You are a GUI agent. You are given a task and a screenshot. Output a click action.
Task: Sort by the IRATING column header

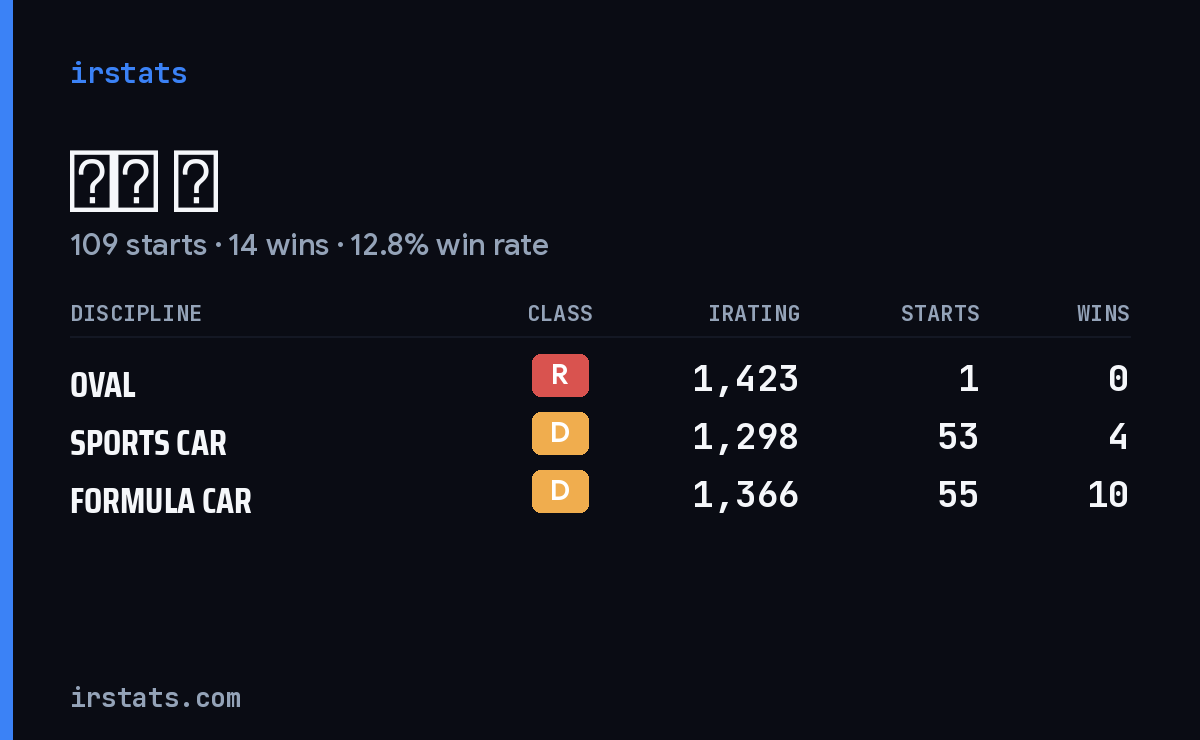tap(754, 313)
